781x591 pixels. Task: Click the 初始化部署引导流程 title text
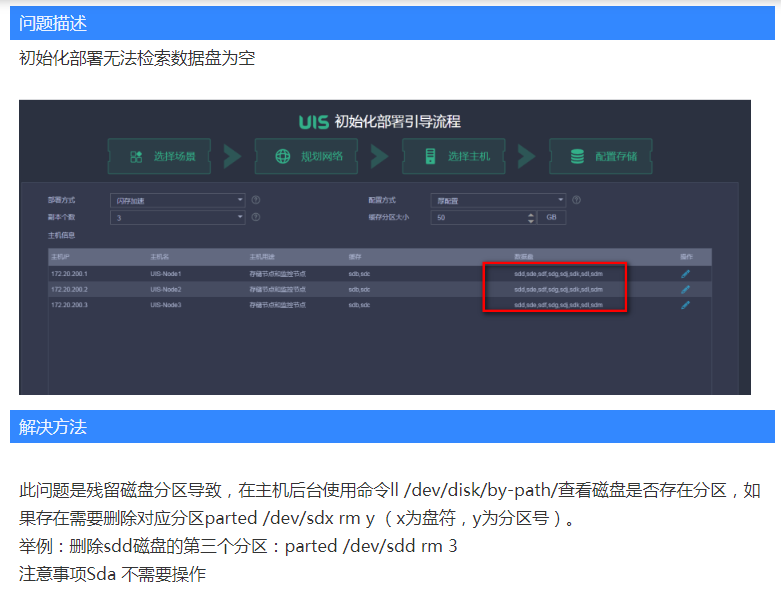[x=397, y=121]
